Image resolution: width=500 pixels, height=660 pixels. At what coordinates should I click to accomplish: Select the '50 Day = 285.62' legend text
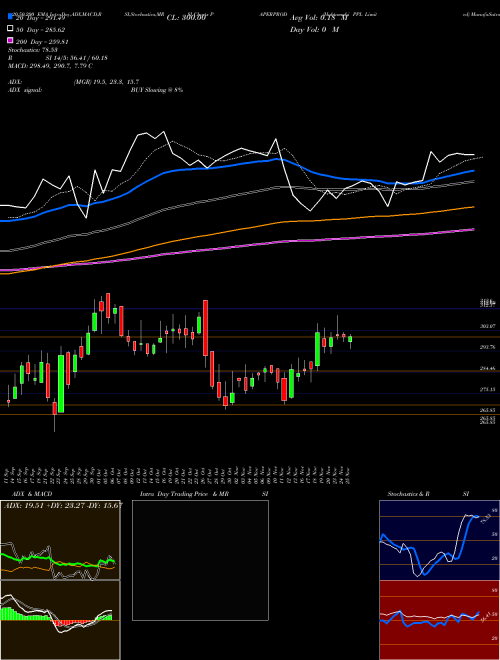coord(40,30)
